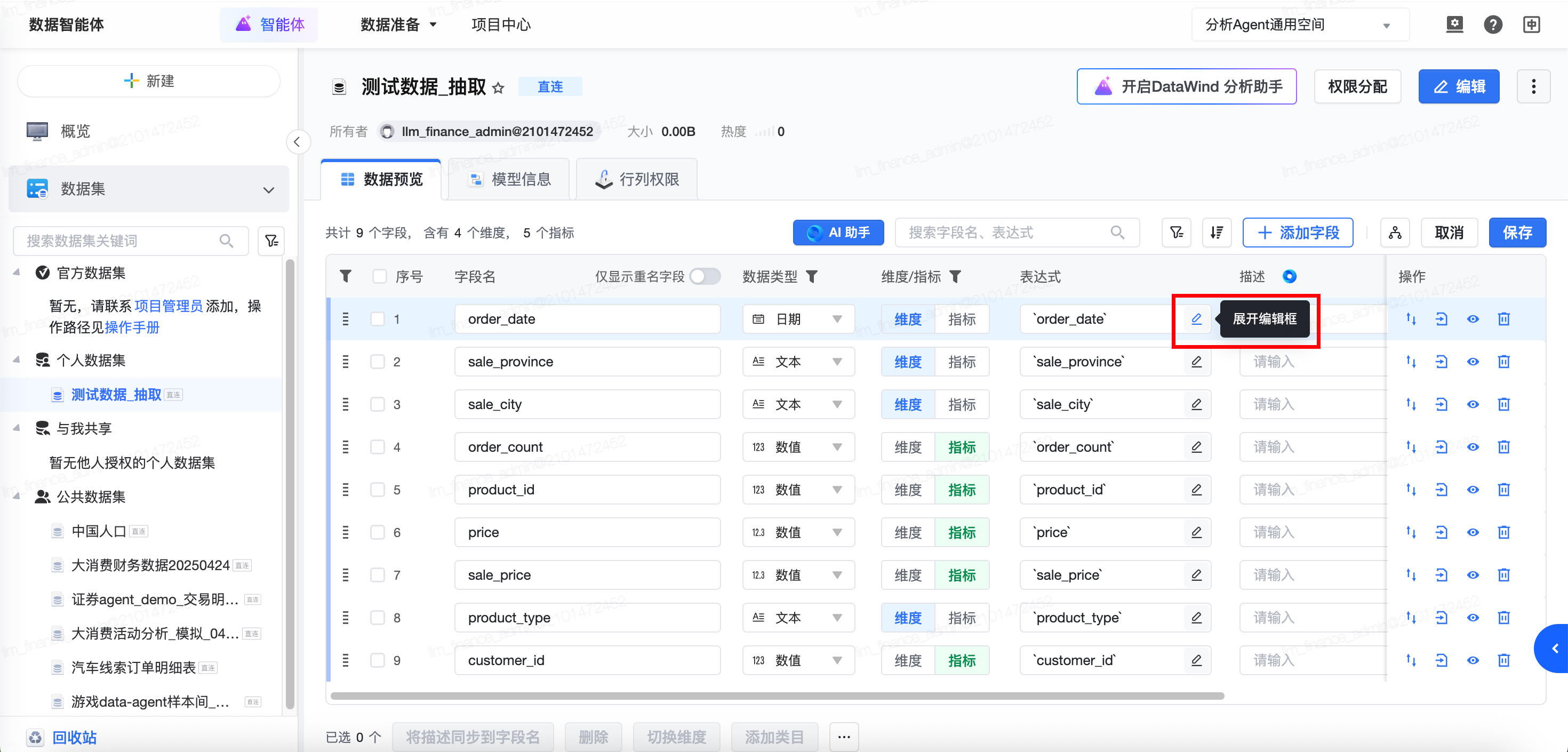The height and width of the screenshot is (752, 1568).
Task: Check the checkbox for product_id row
Action: tap(378, 490)
